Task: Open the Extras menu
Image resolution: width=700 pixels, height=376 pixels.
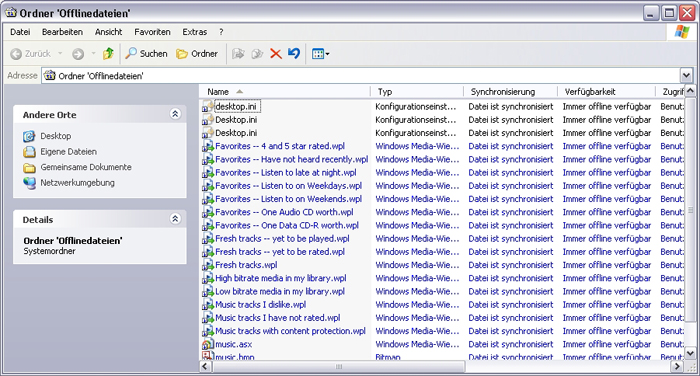Action: pos(195,32)
